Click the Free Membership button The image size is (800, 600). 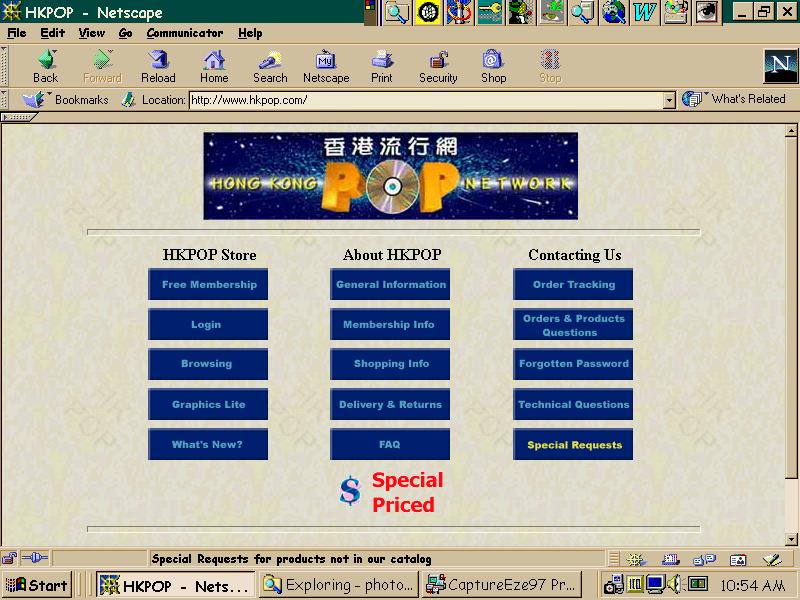pyautogui.click(x=208, y=284)
